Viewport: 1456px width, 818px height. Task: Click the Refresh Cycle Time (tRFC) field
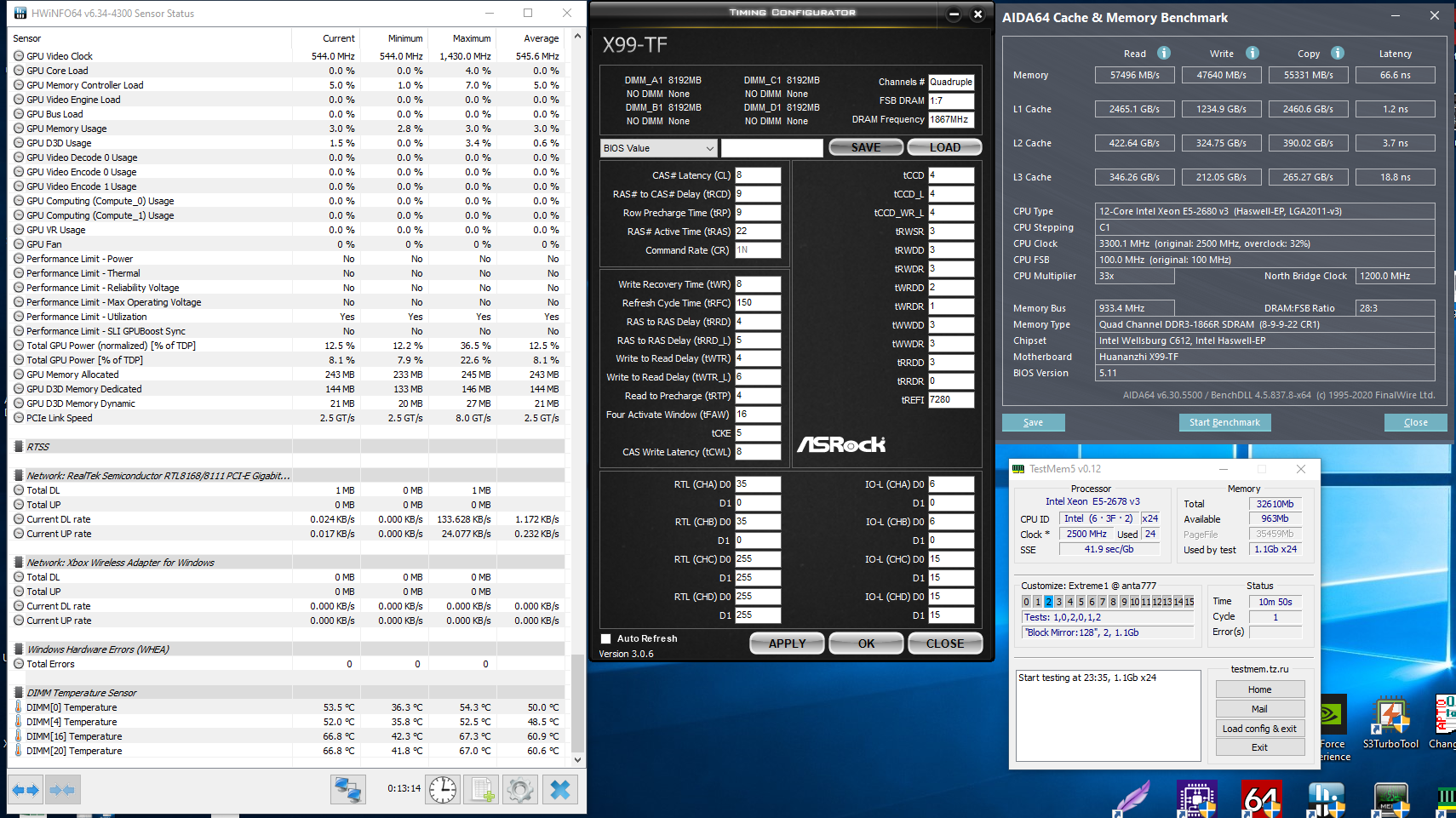758,303
